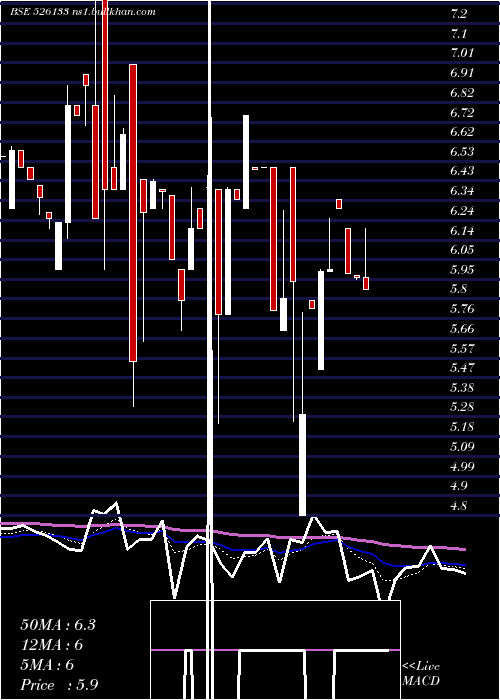This screenshot has height=700, width=500.
Task: Click the 5.47 price axis label
Action: (462, 367)
